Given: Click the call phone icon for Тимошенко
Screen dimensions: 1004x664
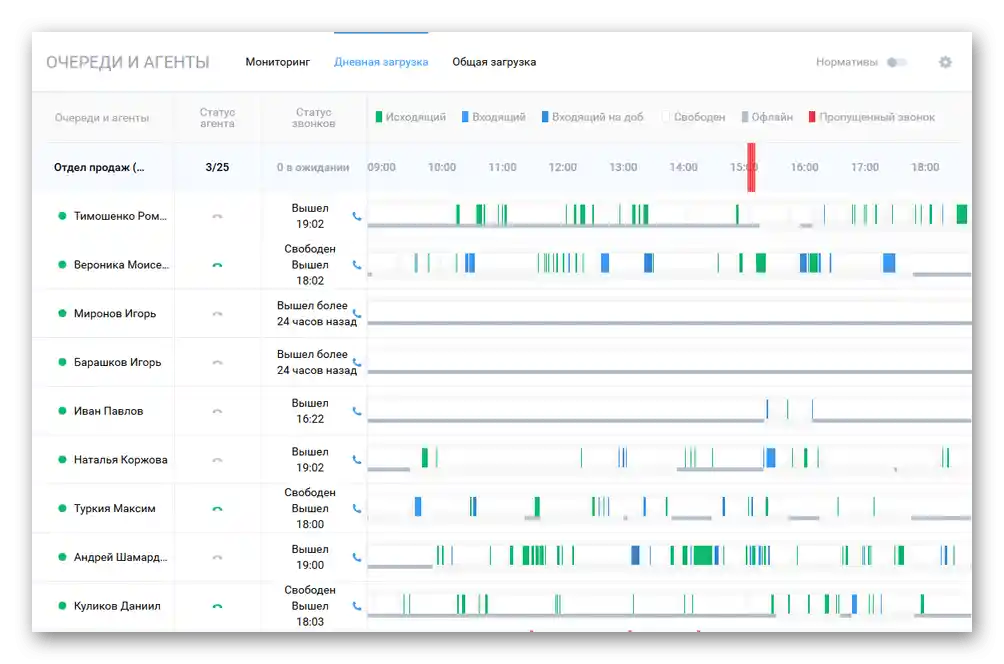Looking at the screenshot, I should point(357,216).
